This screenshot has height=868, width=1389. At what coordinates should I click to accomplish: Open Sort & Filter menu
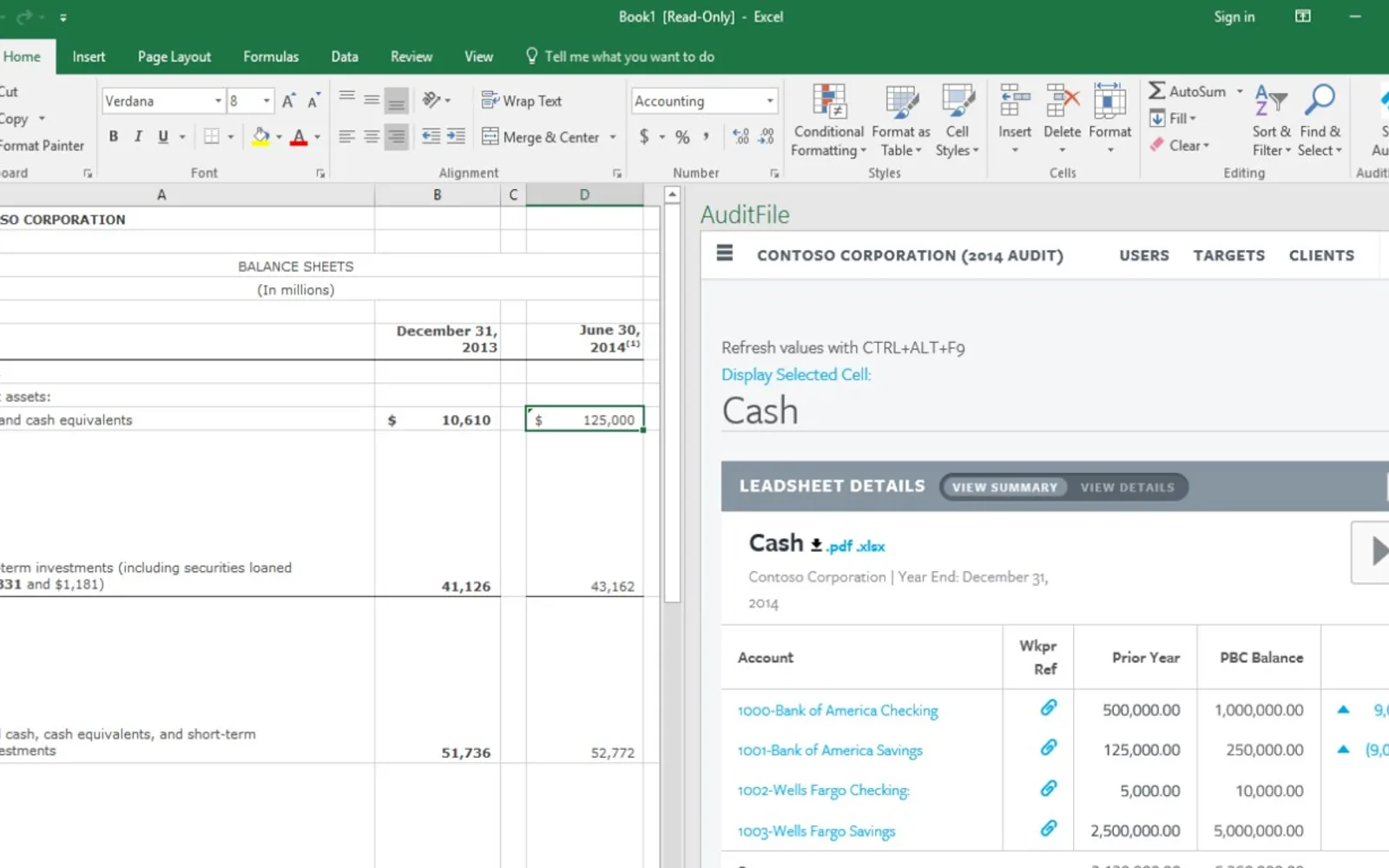1272,122
